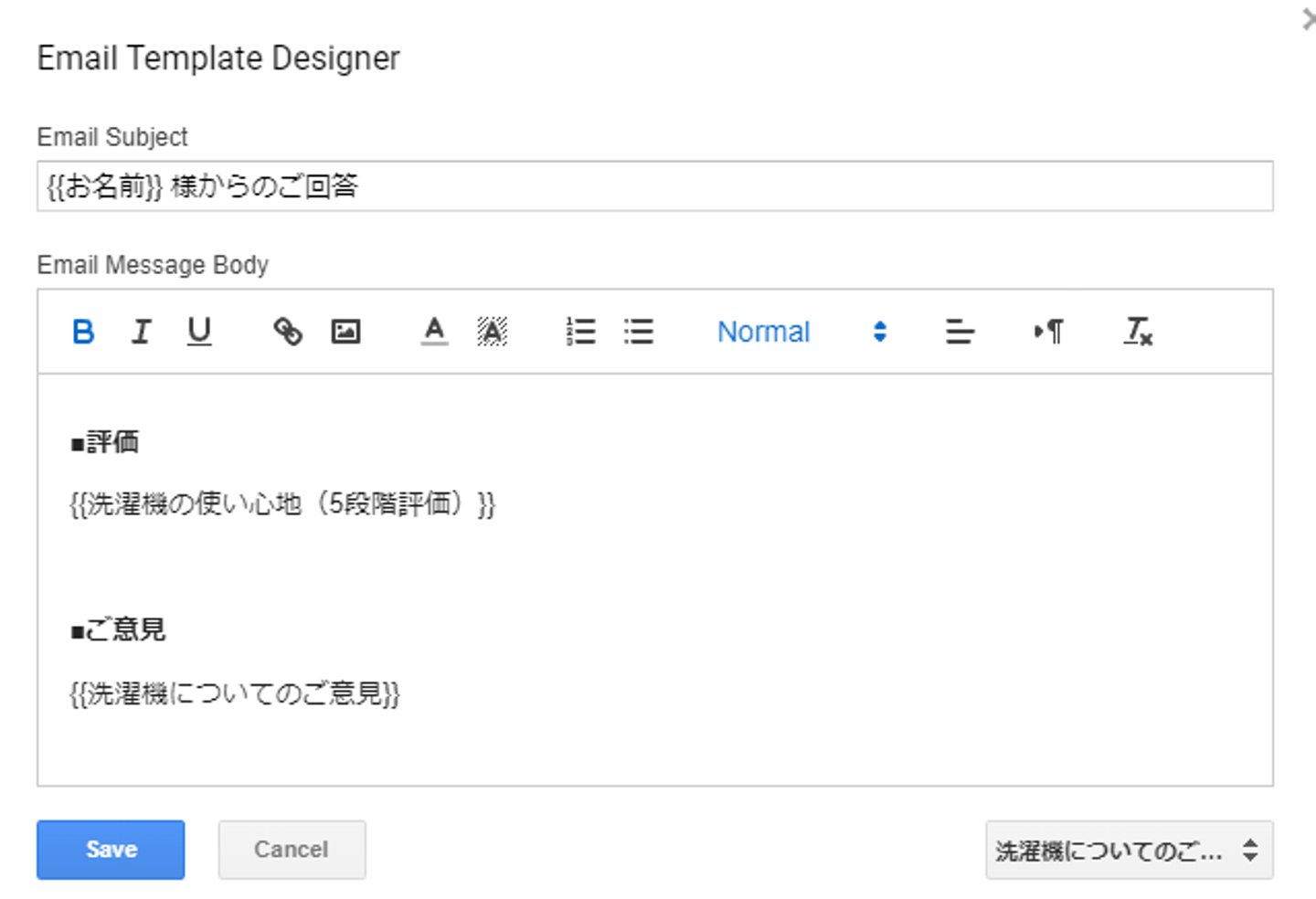Insert a hyperlink with the link icon
The width and height of the screenshot is (1316, 899).
(x=288, y=332)
